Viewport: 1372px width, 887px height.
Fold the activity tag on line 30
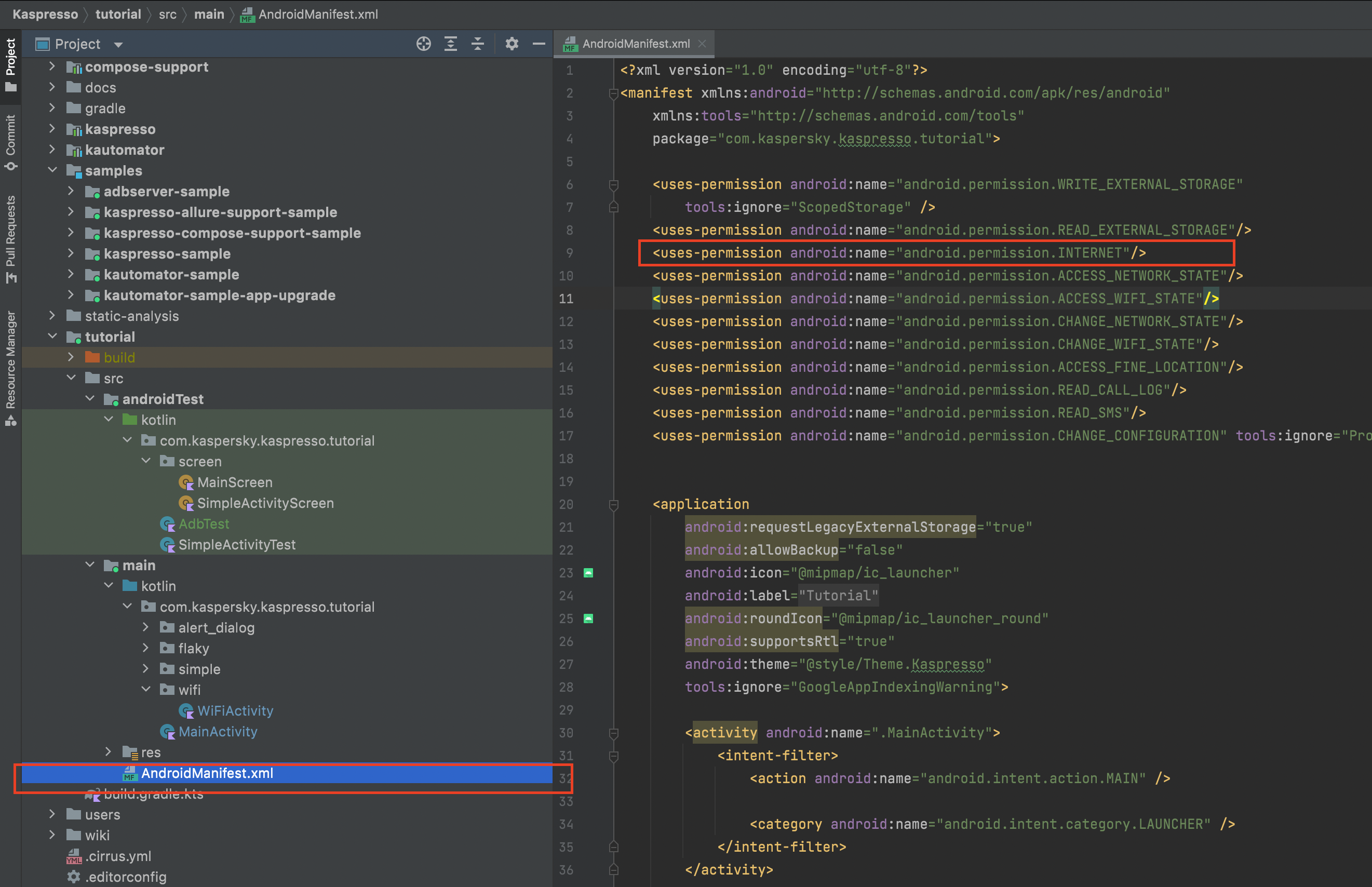coord(613,733)
